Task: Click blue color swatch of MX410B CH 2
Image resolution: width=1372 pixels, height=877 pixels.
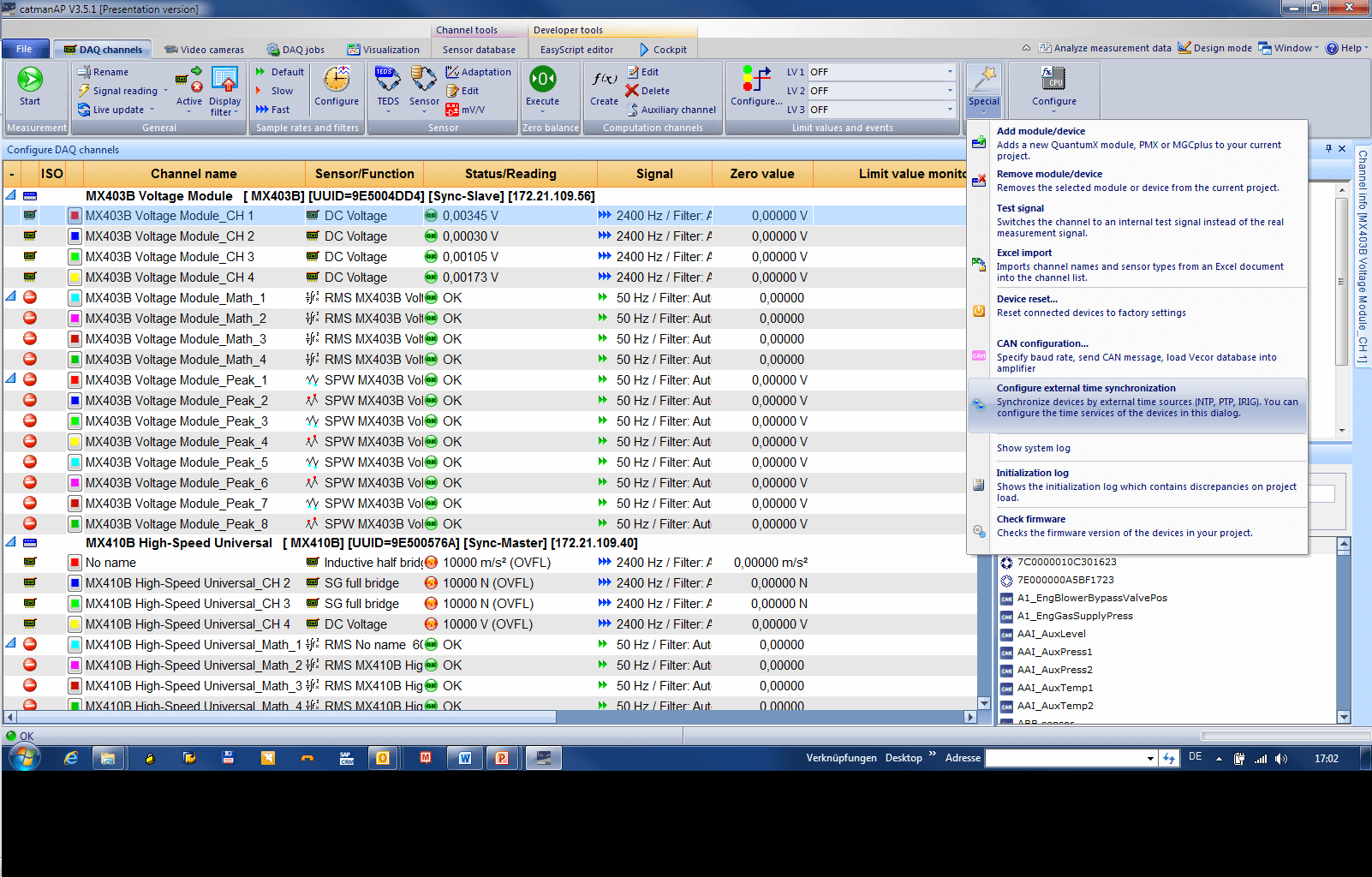Action: [75, 583]
